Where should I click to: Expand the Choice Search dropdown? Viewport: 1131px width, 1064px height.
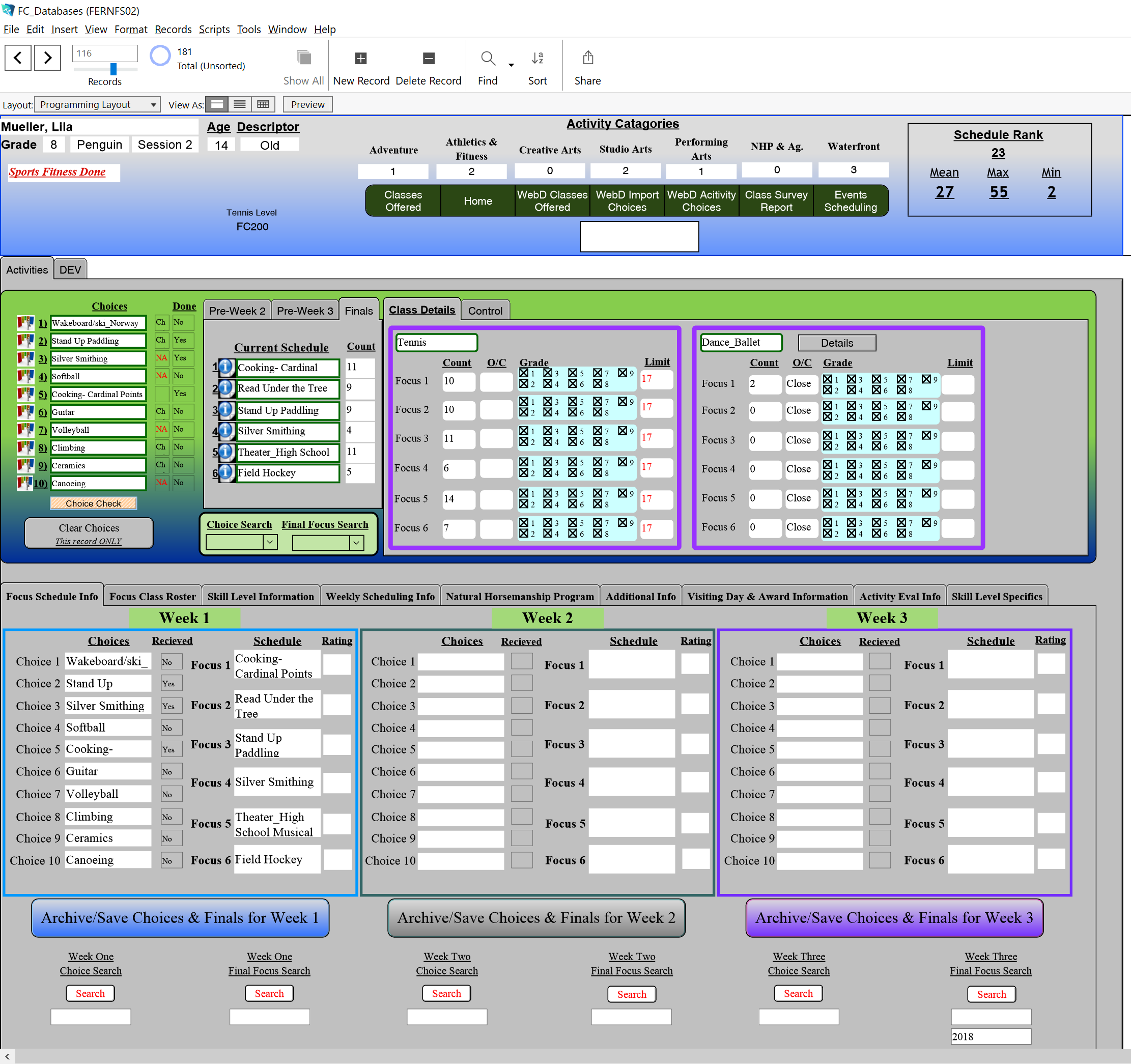(x=270, y=542)
